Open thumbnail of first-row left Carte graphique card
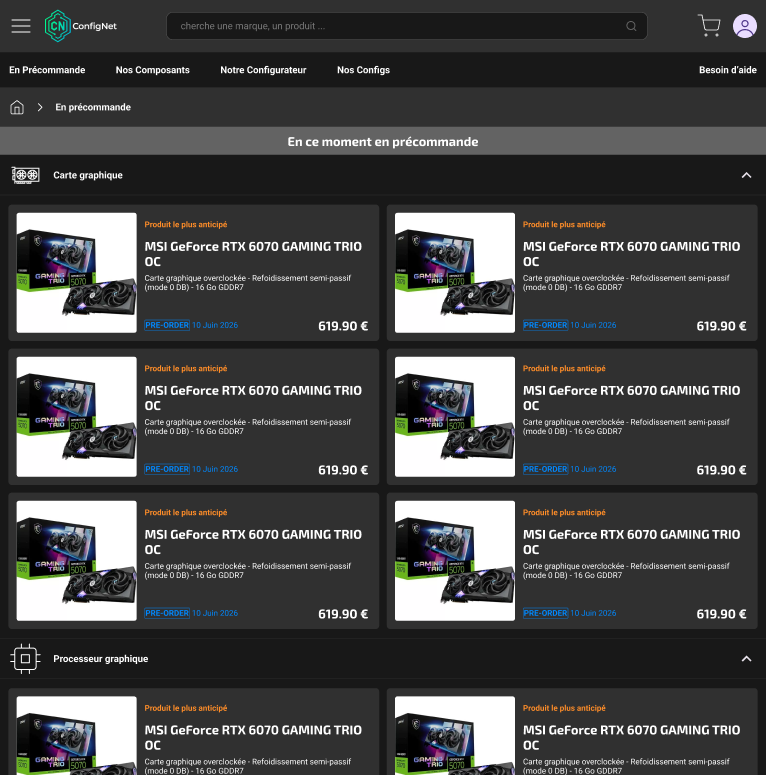This screenshot has height=775, width=766. (77, 273)
